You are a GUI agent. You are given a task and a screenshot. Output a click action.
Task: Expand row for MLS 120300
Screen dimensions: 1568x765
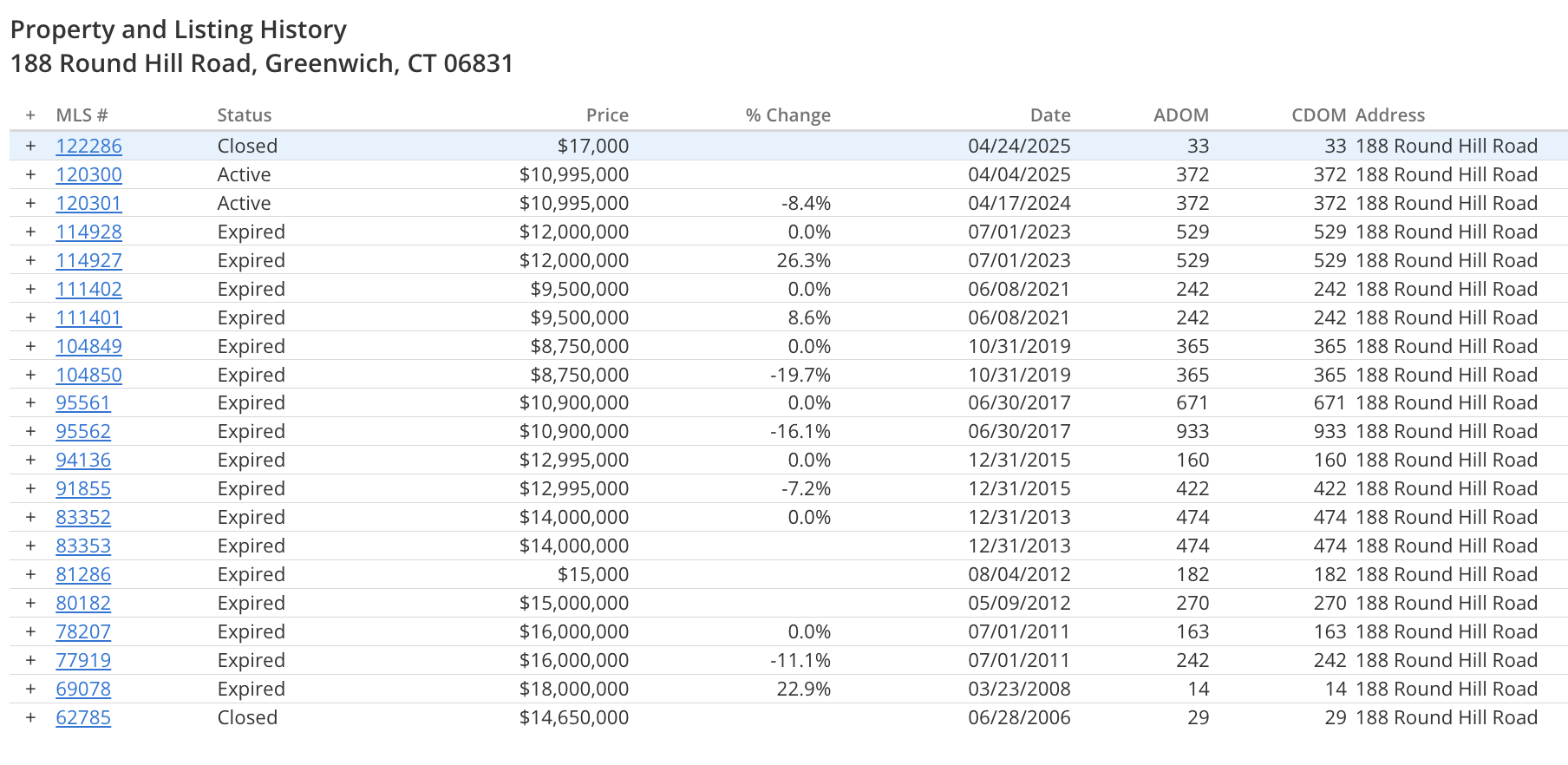[x=30, y=174]
